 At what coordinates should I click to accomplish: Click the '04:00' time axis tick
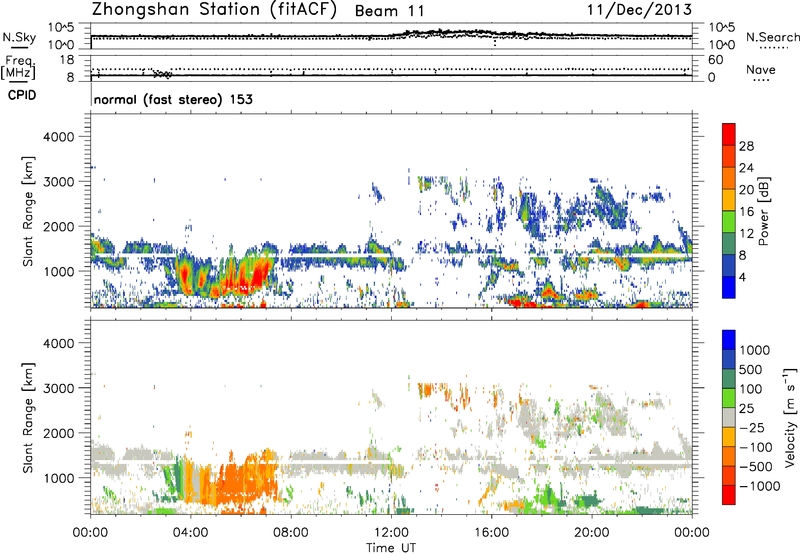click(190, 533)
